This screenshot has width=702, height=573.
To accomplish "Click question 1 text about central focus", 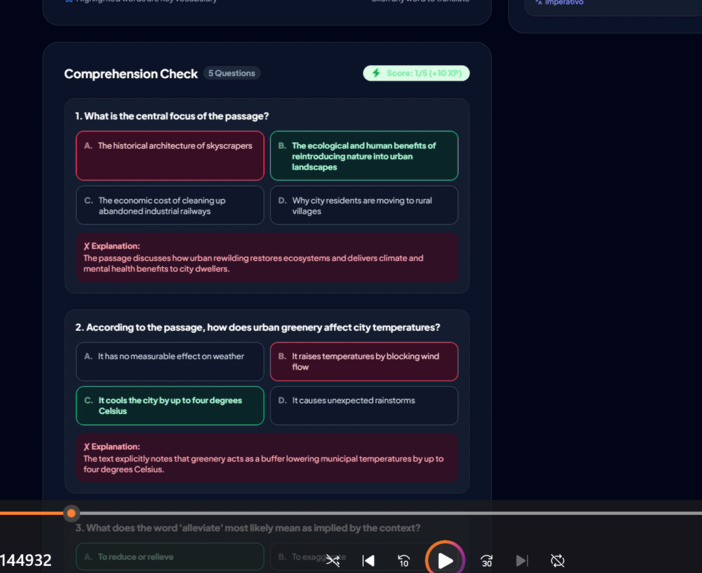I will pyautogui.click(x=172, y=116).
